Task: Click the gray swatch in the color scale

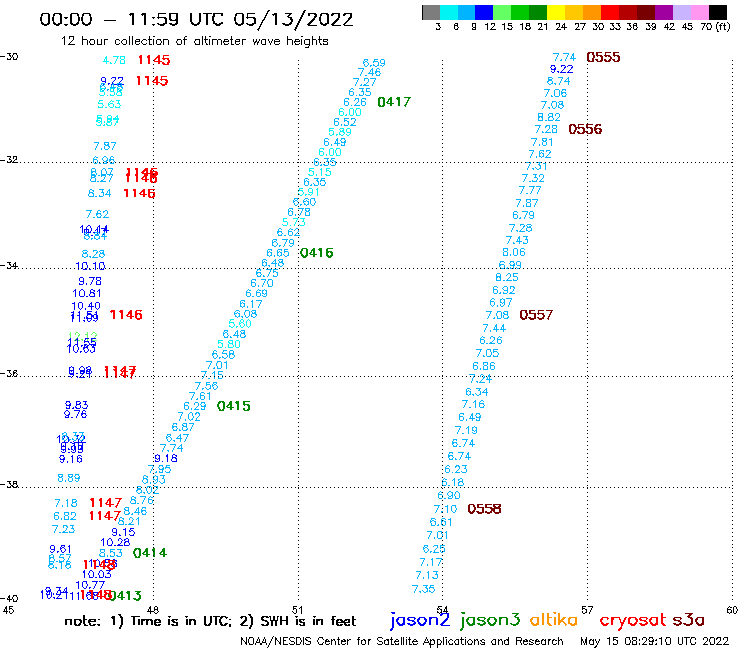Action: tap(431, 12)
